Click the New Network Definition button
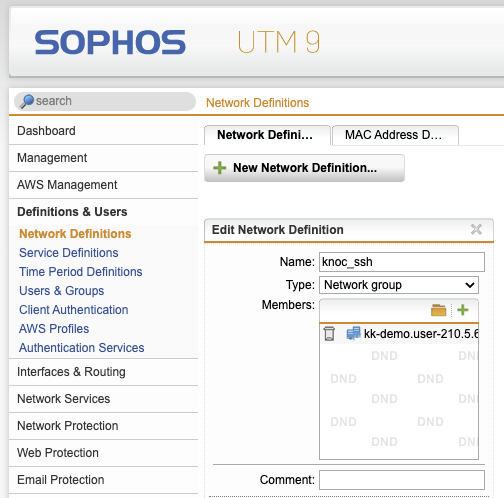 click(x=304, y=168)
